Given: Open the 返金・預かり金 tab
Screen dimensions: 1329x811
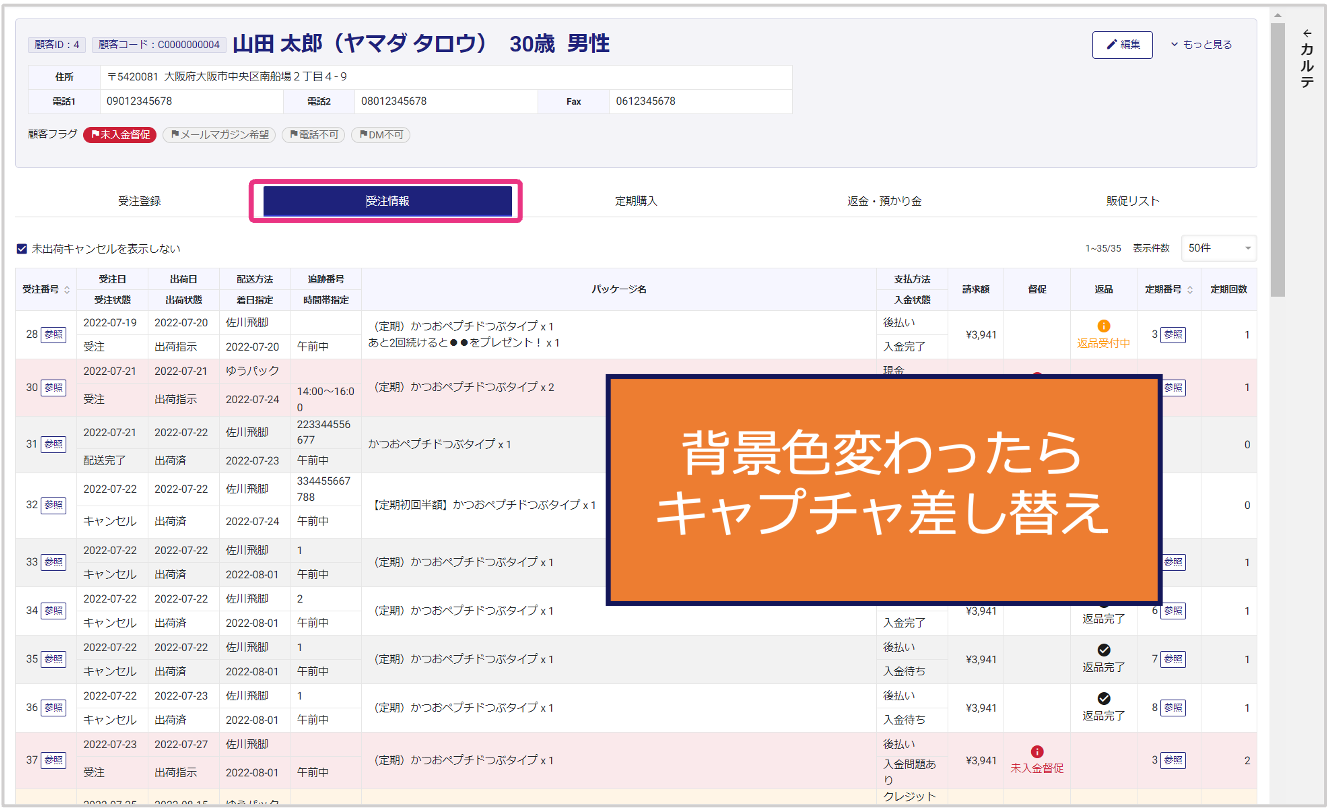Looking at the screenshot, I should [x=884, y=201].
